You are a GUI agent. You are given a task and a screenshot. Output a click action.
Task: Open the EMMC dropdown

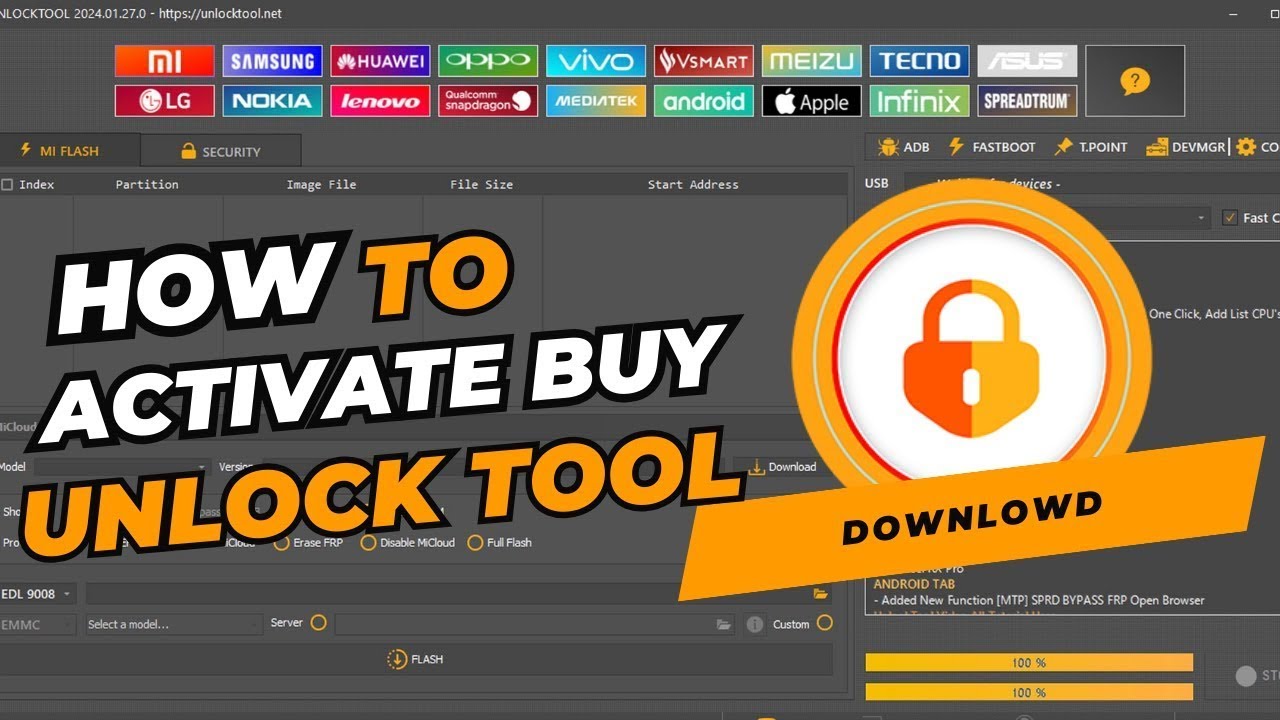point(38,624)
